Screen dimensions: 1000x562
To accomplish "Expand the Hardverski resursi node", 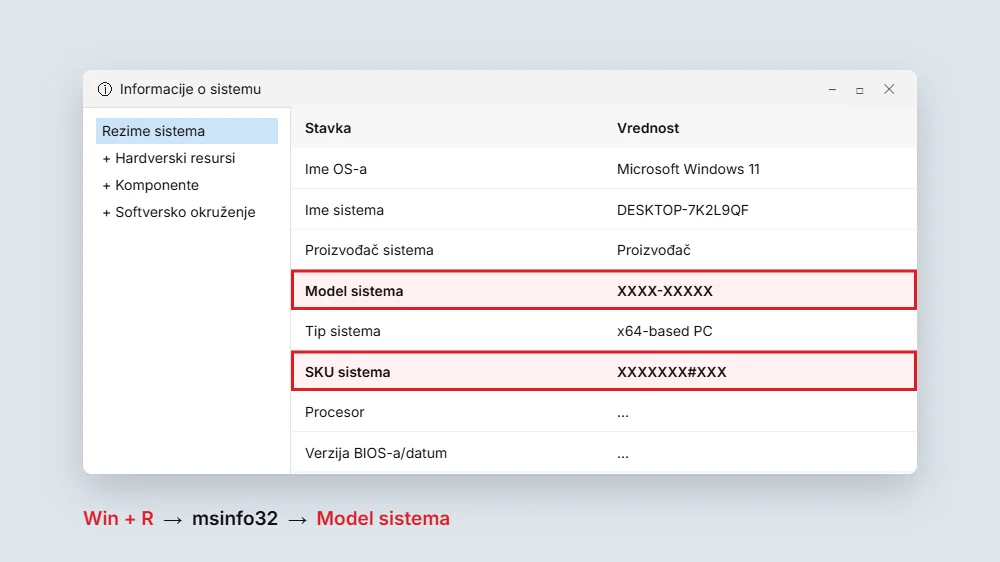I will click(x=107, y=159).
